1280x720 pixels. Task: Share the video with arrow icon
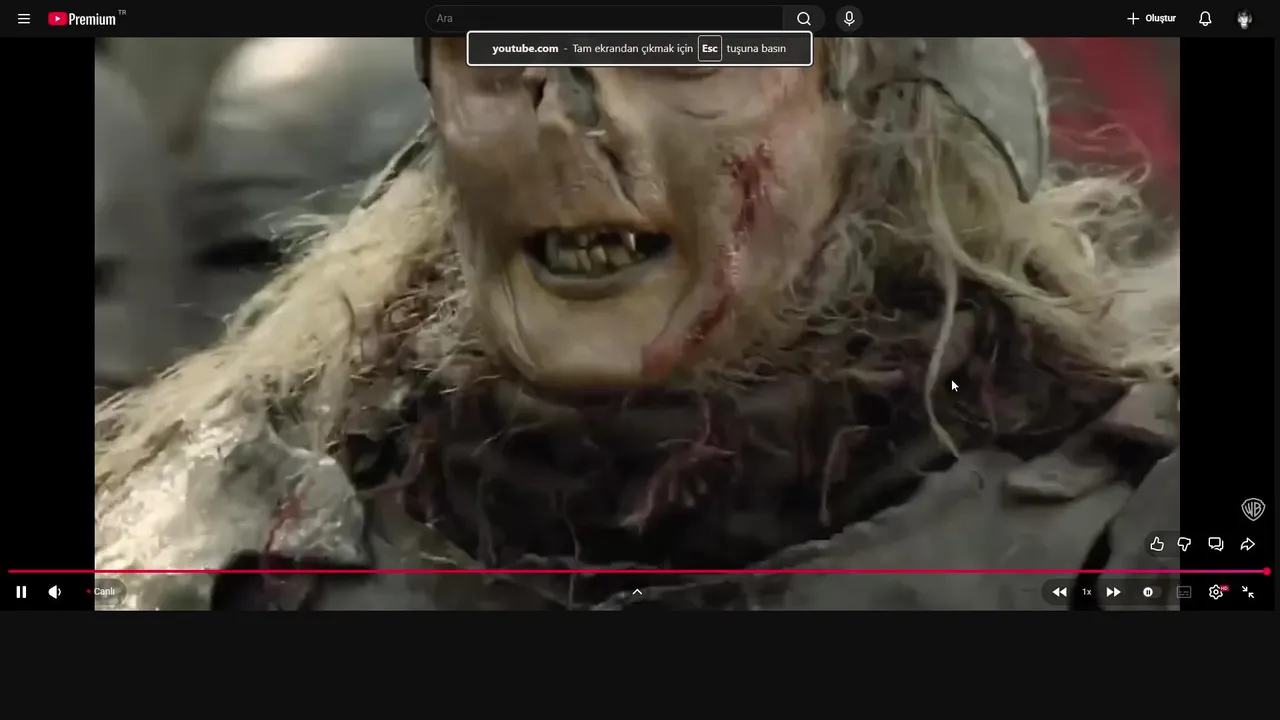1248,544
